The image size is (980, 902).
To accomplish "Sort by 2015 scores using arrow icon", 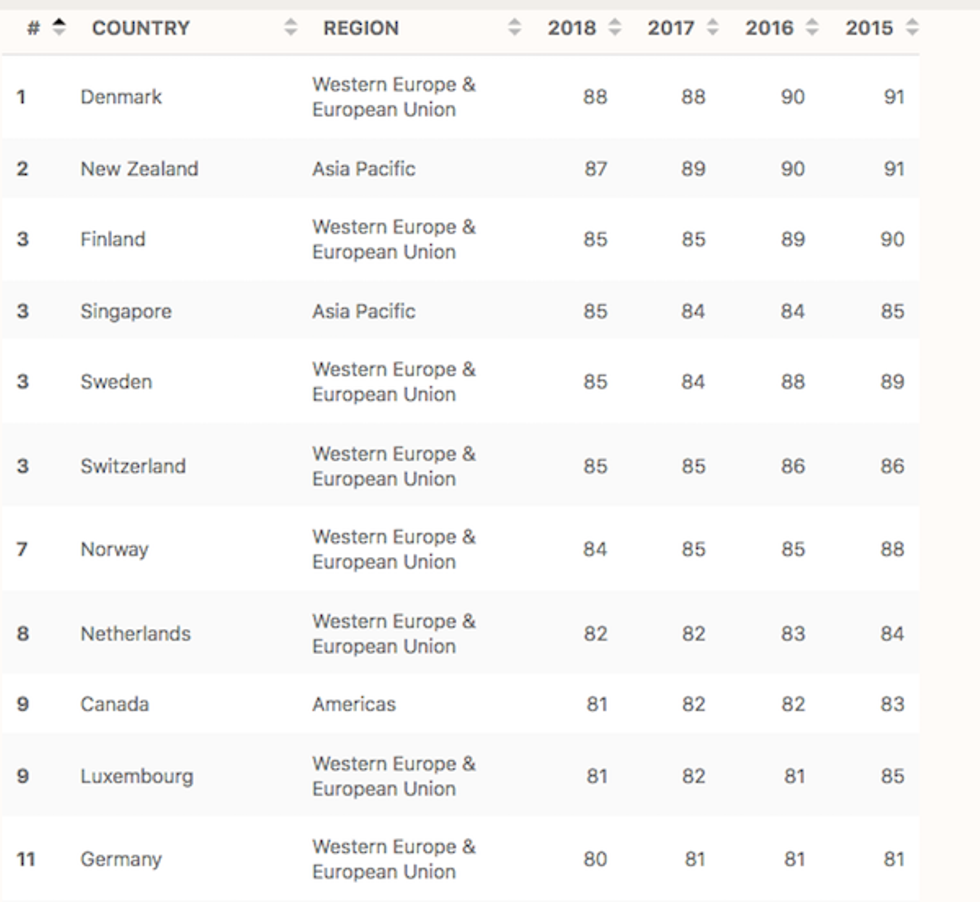I will click(911, 28).
